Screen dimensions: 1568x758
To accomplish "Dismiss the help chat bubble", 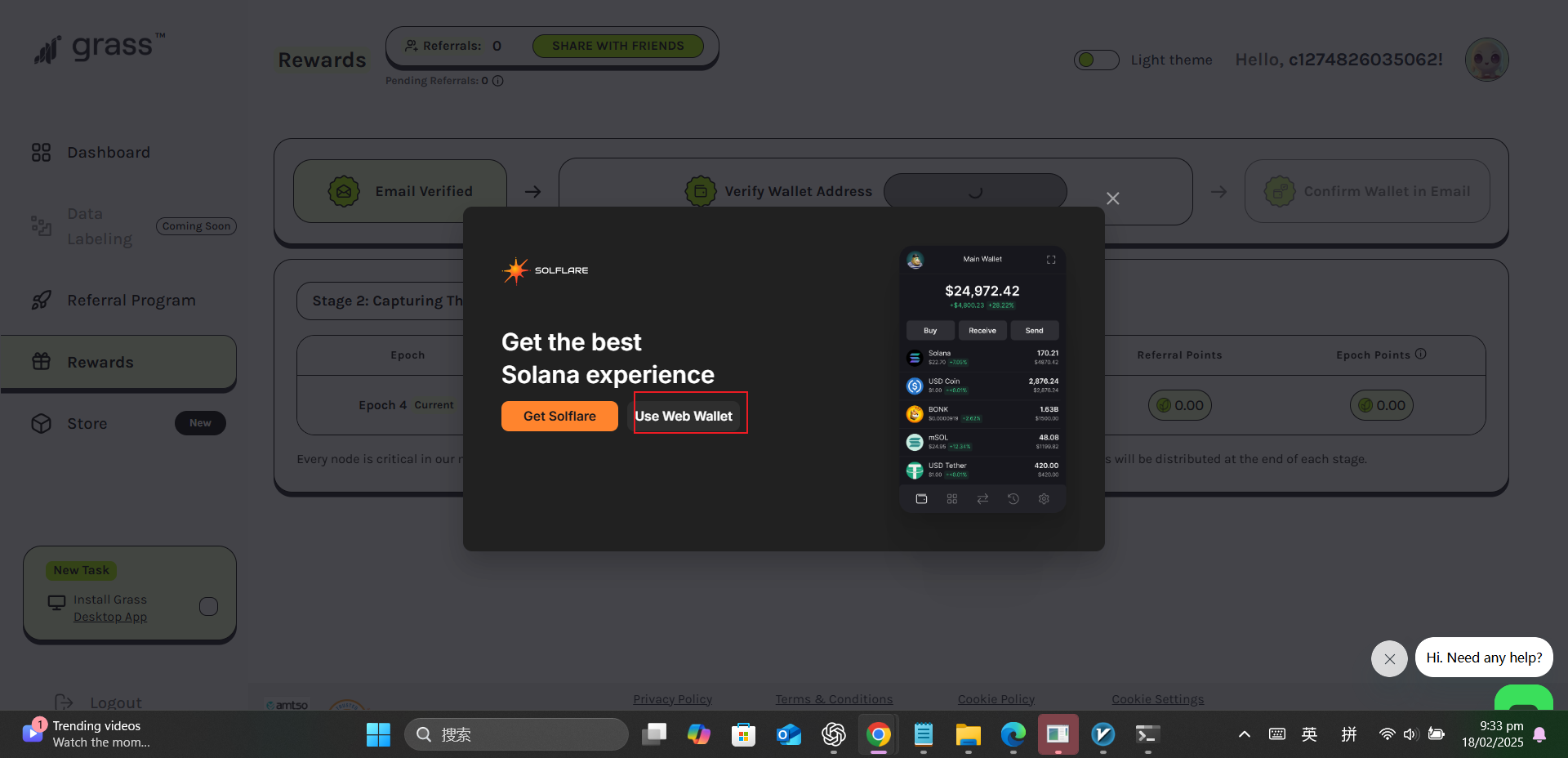I will [x=1389, y=658].
